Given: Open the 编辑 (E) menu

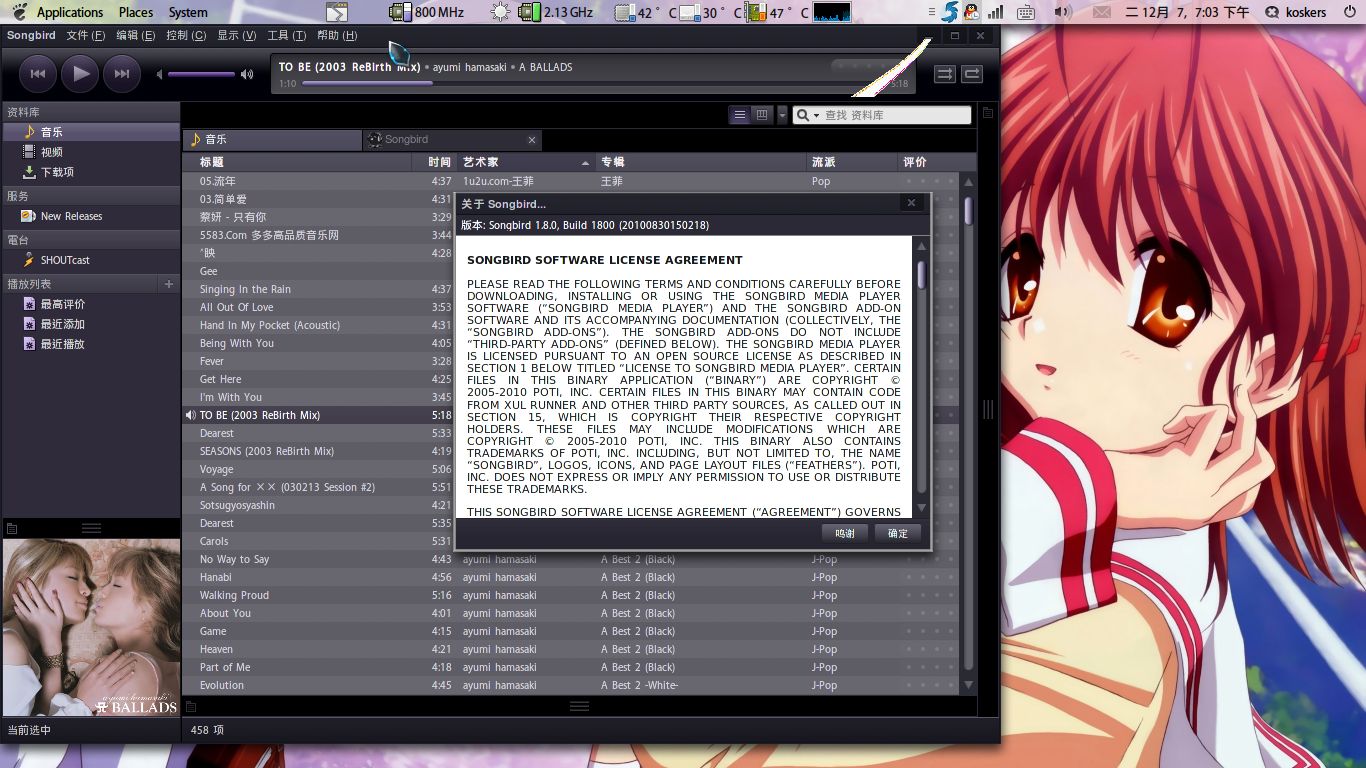Looking at the screenshot, I should (x=135, y=35).
